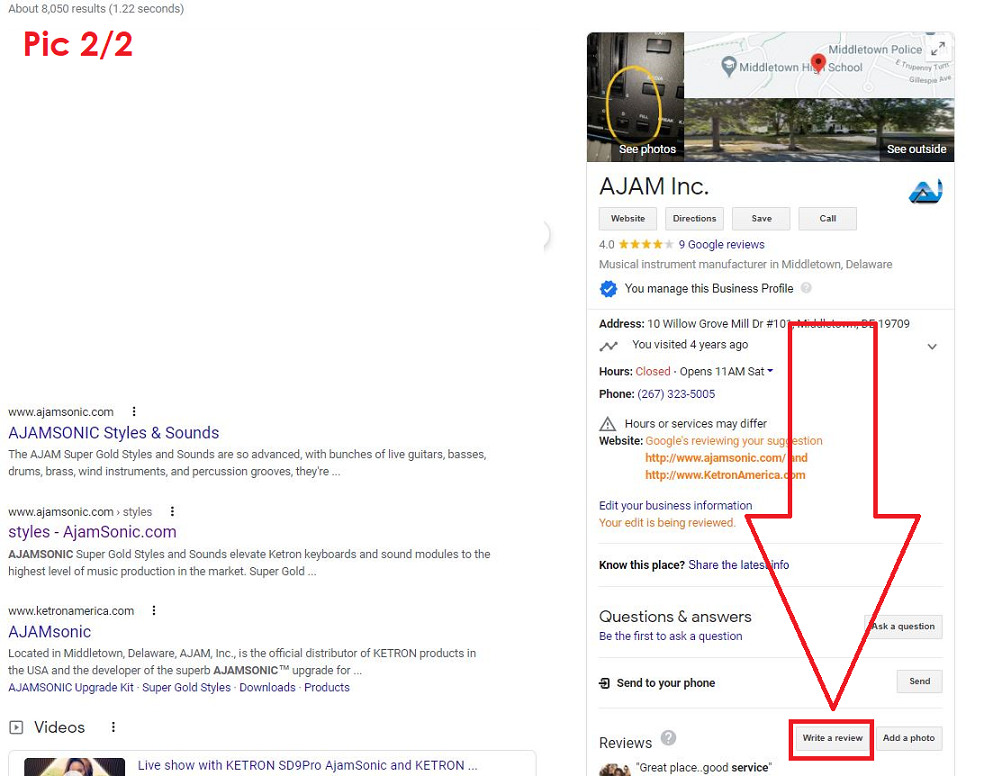984x776 pixels.
Task: Expand the You visited 4 years ago row
Action: [x=932, y=346]
